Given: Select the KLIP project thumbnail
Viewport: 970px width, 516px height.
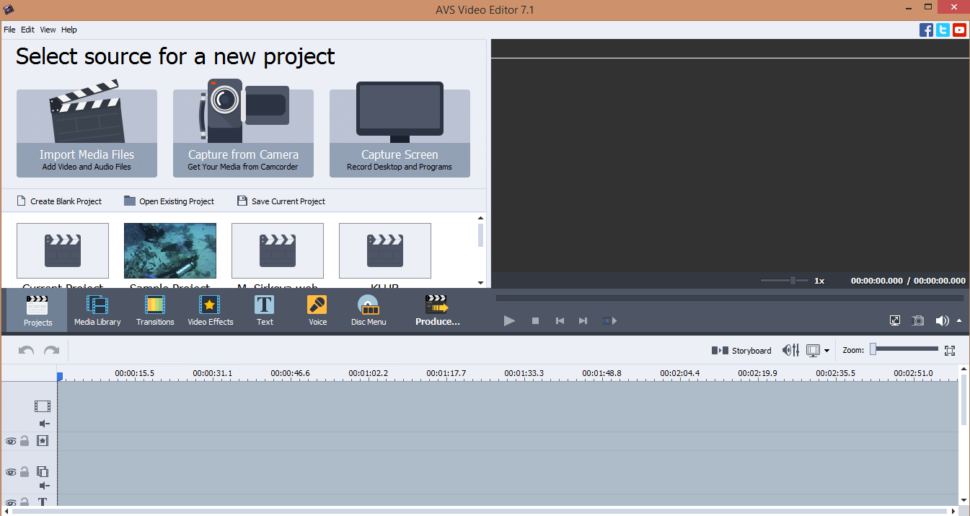Looking at the screenshot, I should pos(385,251).
